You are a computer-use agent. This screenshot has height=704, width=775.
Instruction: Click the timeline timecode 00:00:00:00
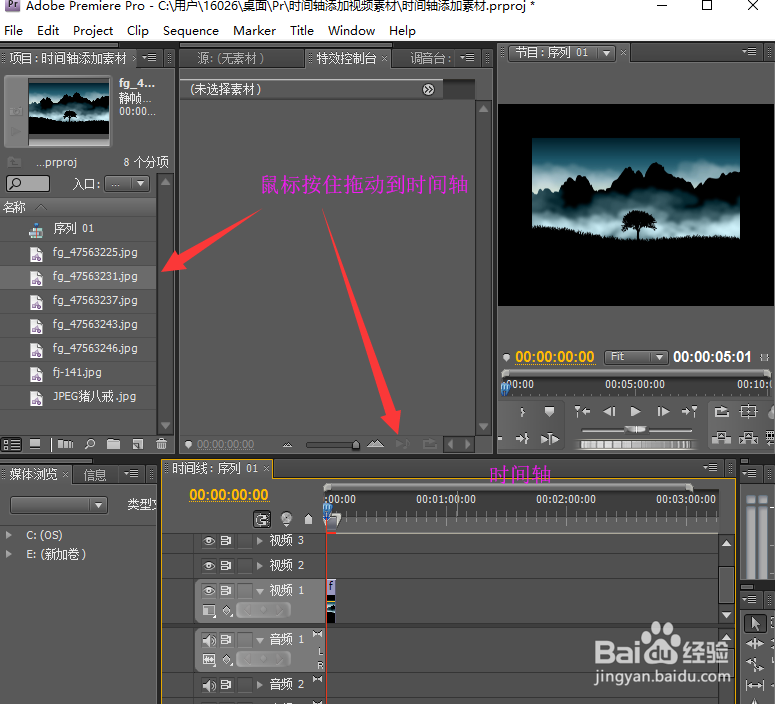coord(228,495)
